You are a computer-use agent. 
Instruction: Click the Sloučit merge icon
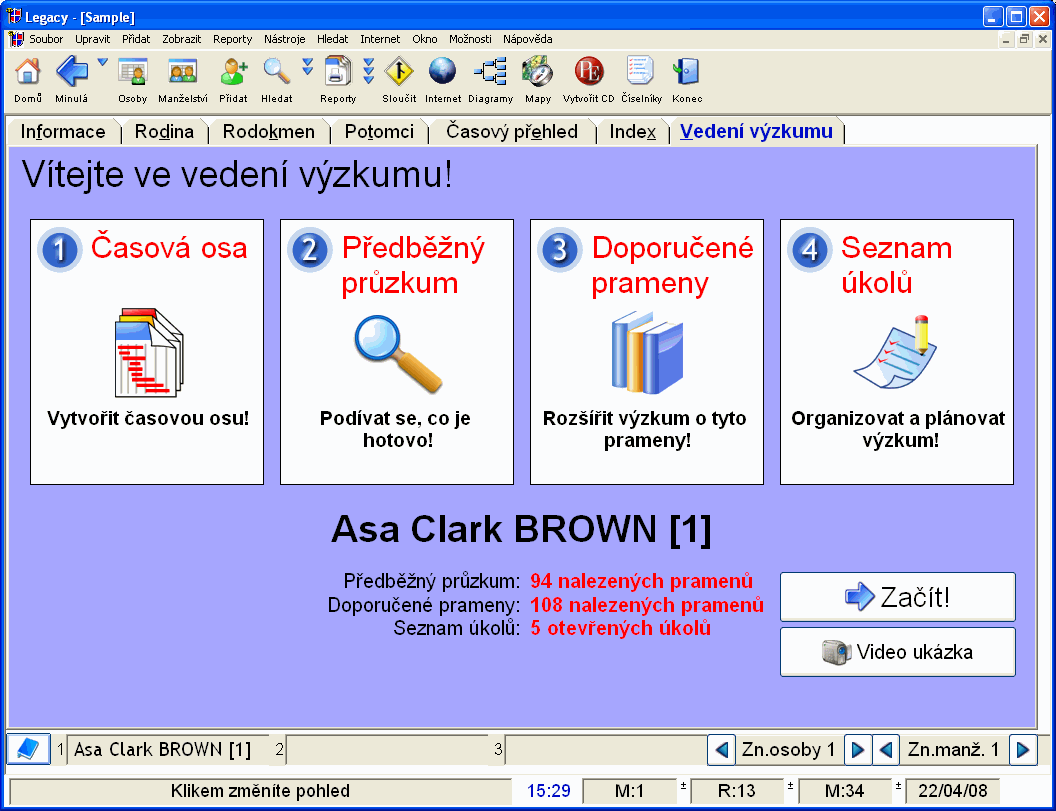click(399, 72)
